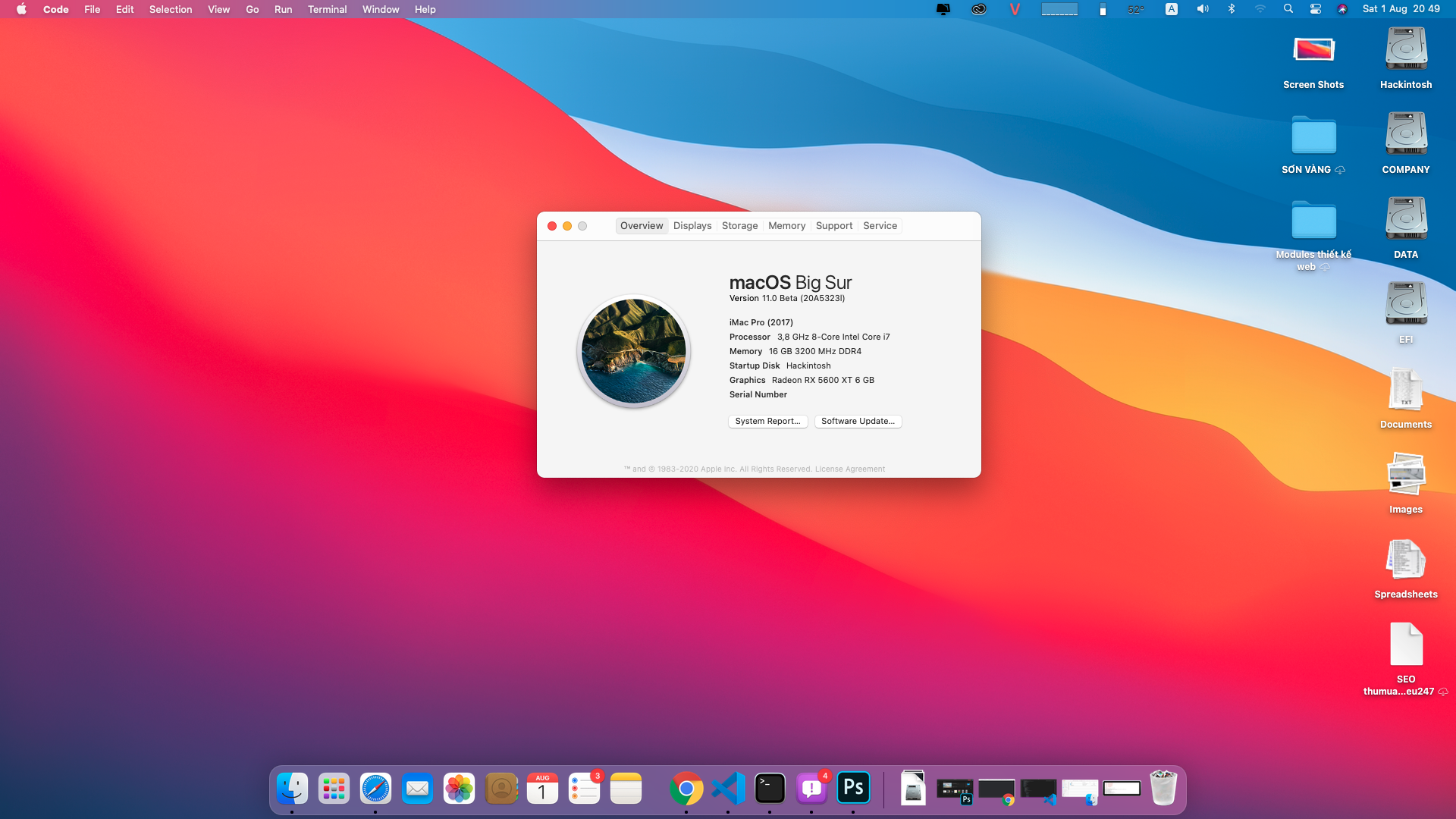Switch to the Memory tab
The height and width of the screenshot is (819, 1456).
click(787, 226)
